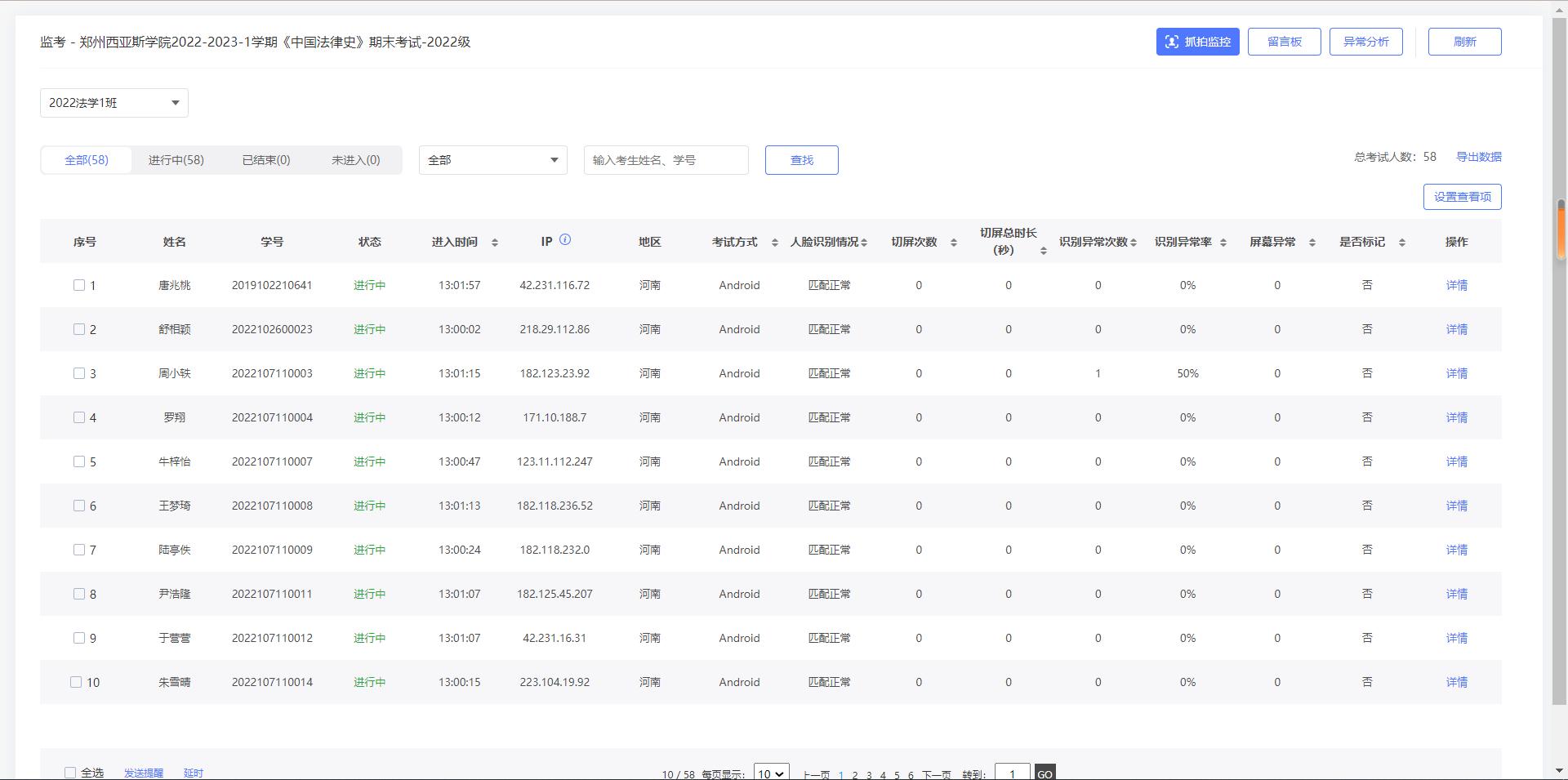Viewport: 1568px width, 780px height.
Task: Switch to the 未进入(0) tab
Action: click(356, 160)
